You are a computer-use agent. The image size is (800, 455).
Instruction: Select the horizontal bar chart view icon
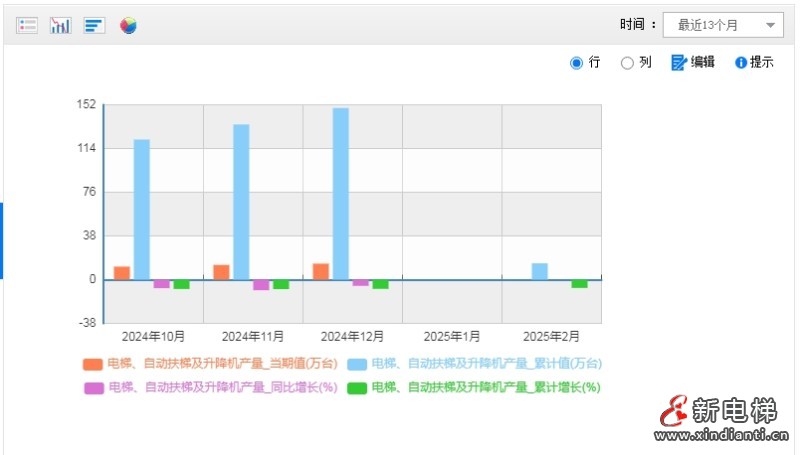coord(94,25)
